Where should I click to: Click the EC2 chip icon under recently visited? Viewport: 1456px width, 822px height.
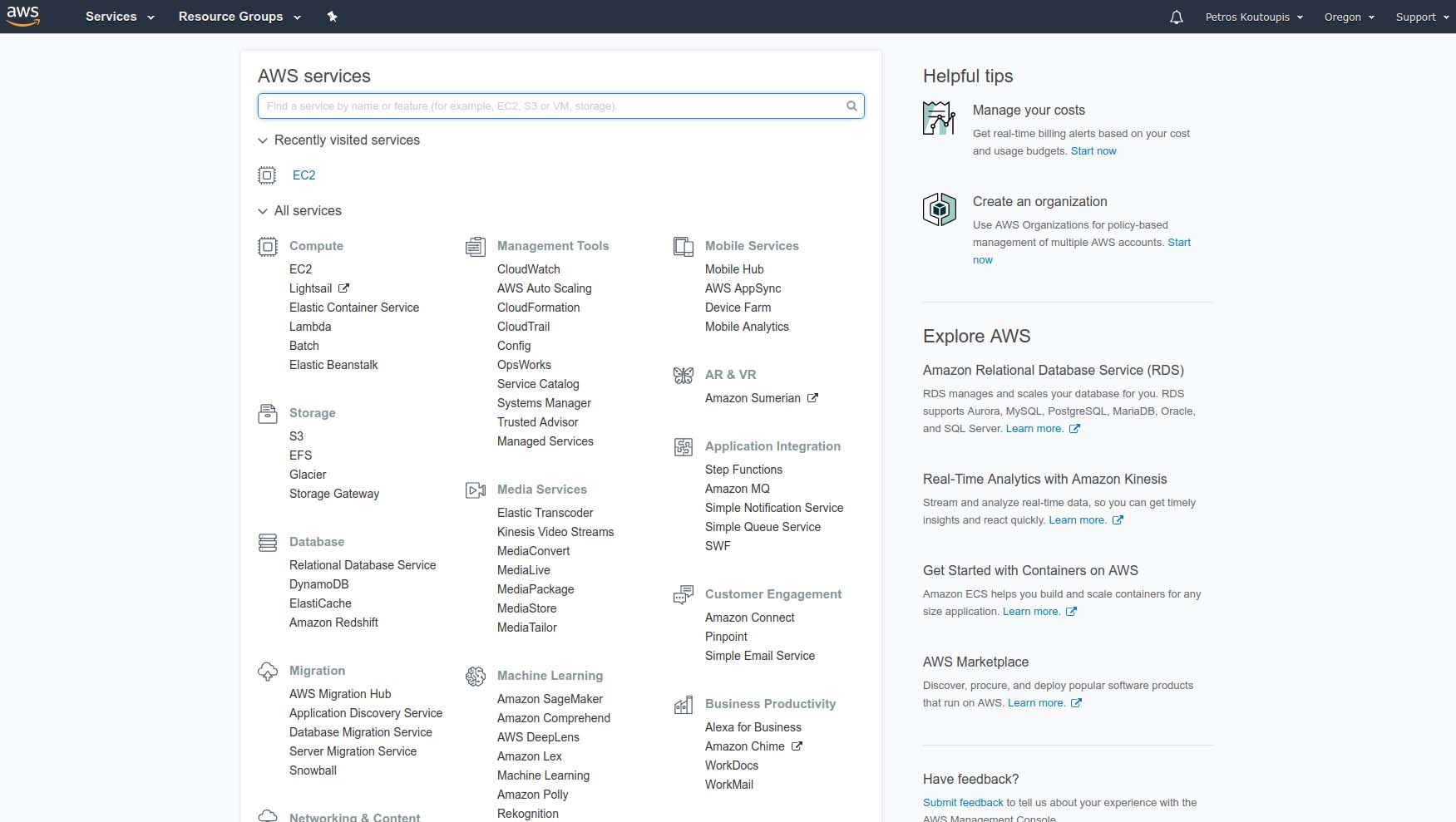pyautogui.click(x=267, y=175)
